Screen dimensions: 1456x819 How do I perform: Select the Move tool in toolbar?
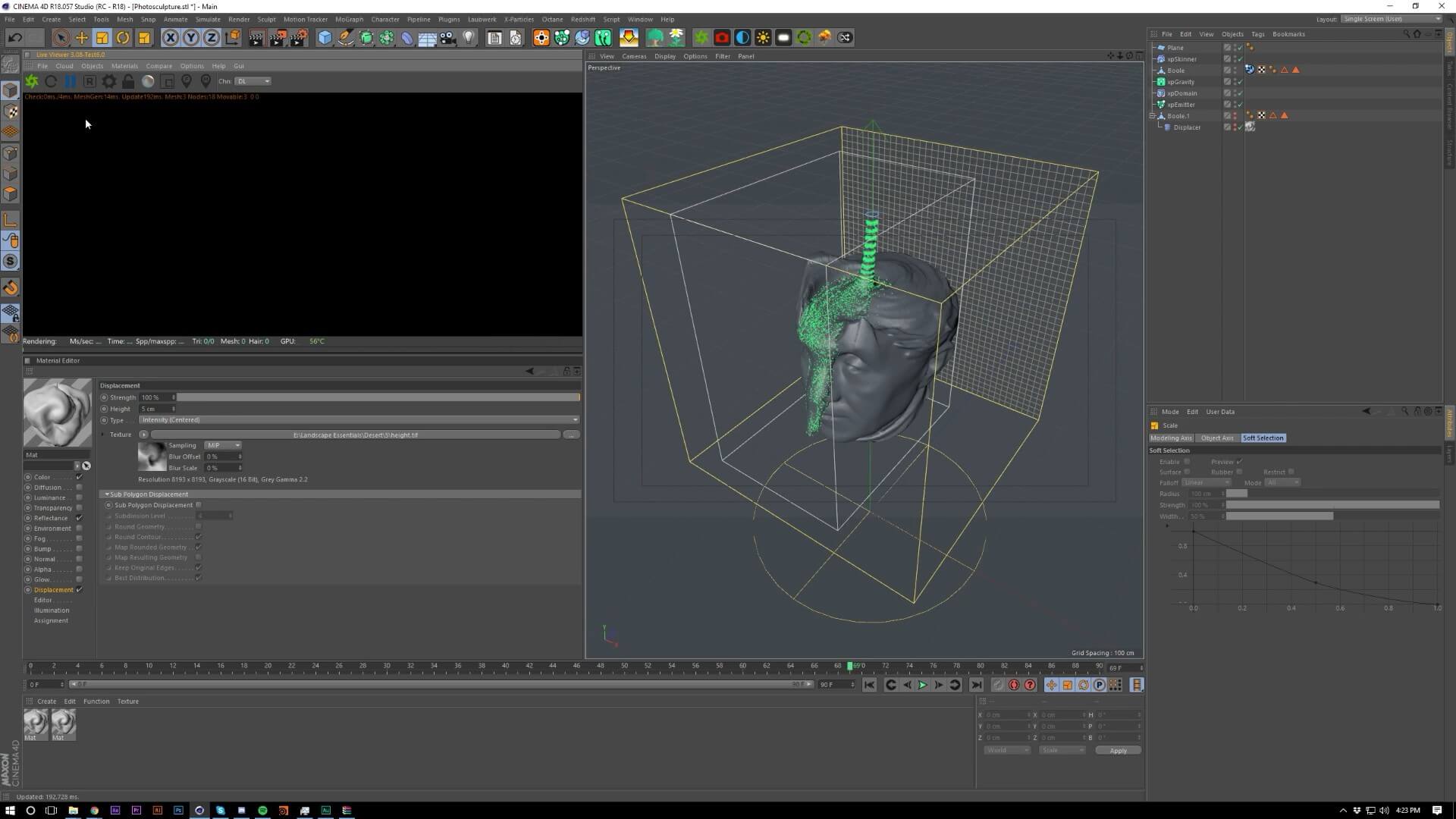(81, 37)
